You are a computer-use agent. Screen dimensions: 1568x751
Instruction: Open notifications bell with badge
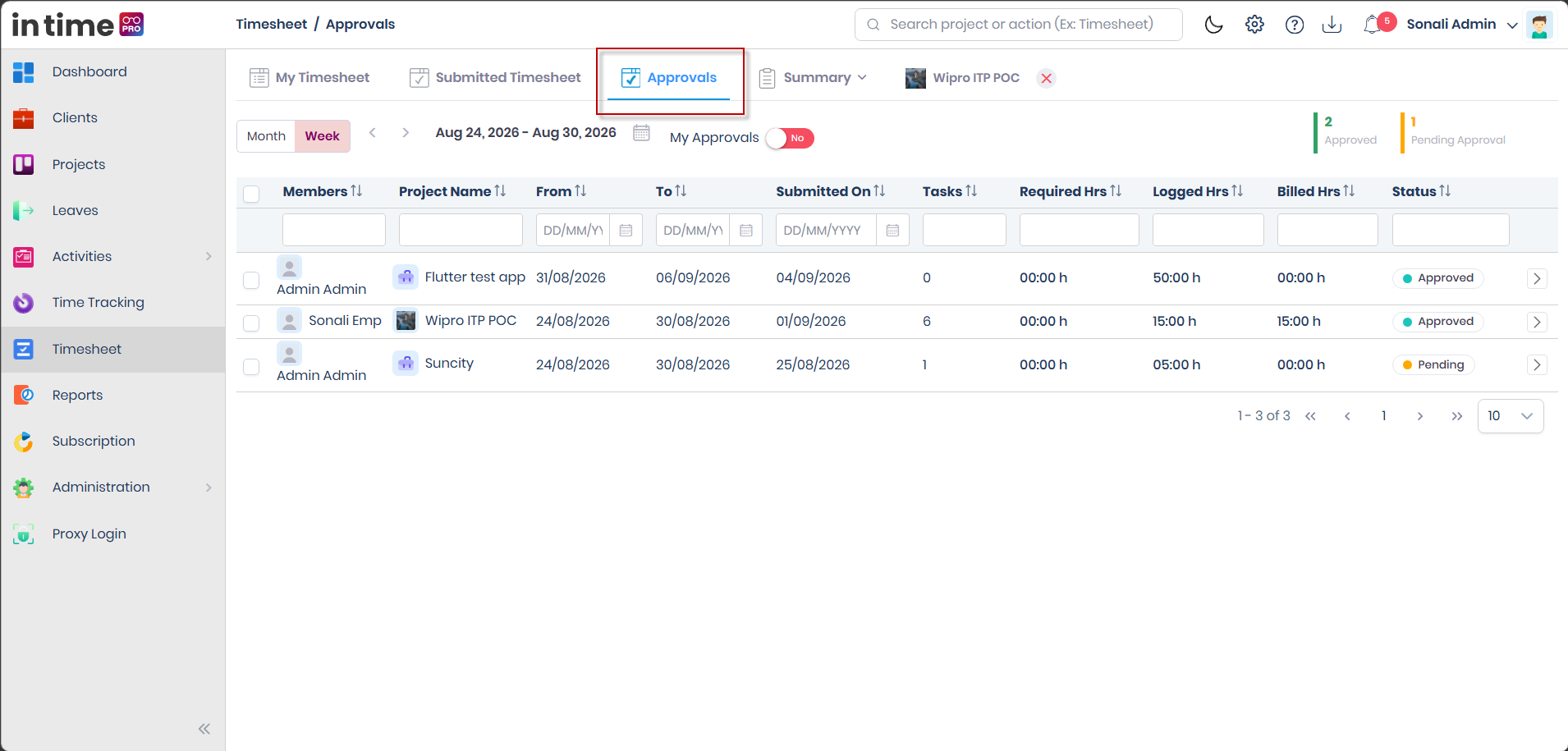click(1378, 23)
